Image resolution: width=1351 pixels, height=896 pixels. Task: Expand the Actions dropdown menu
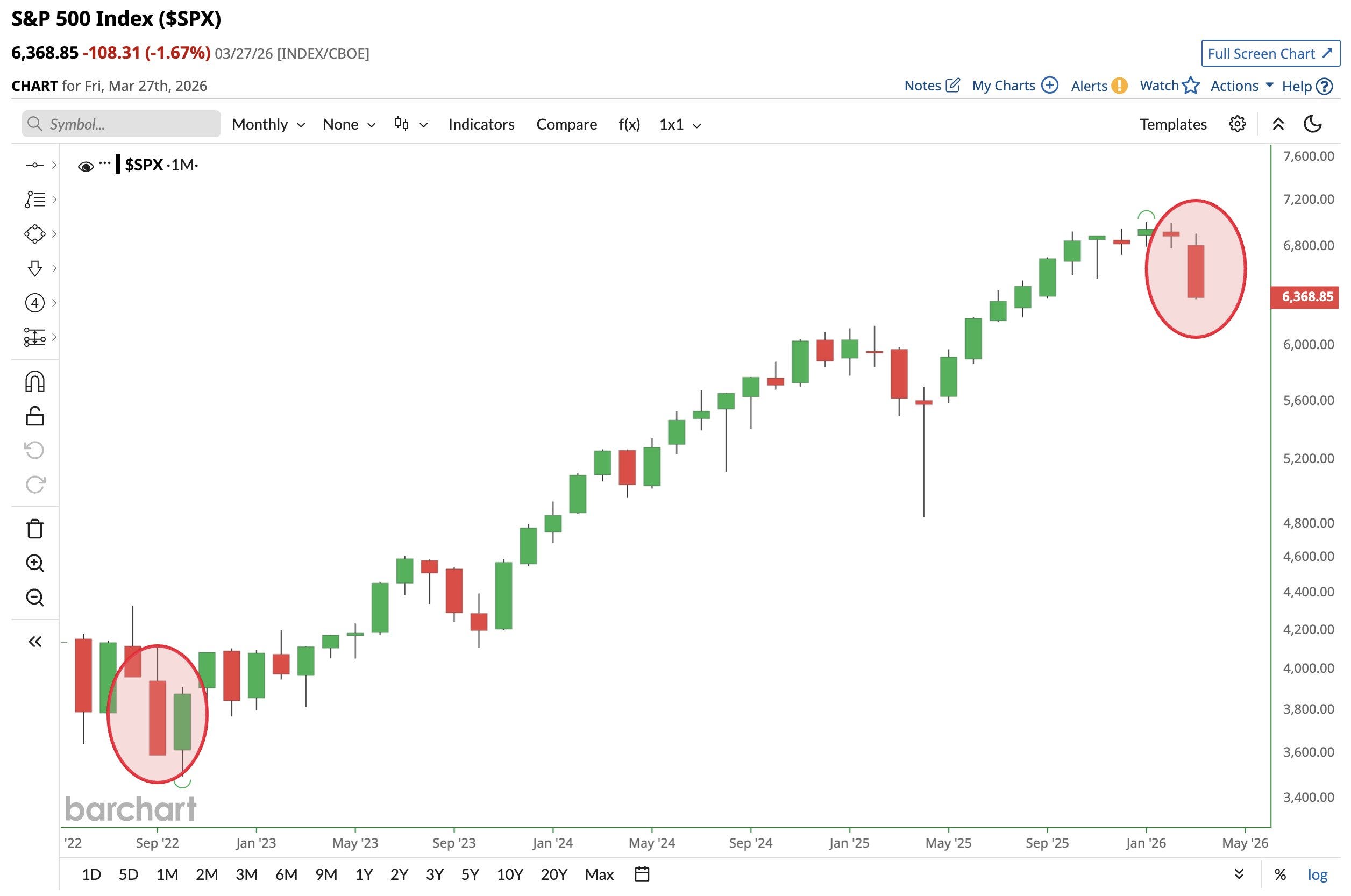click(1241, 86)
